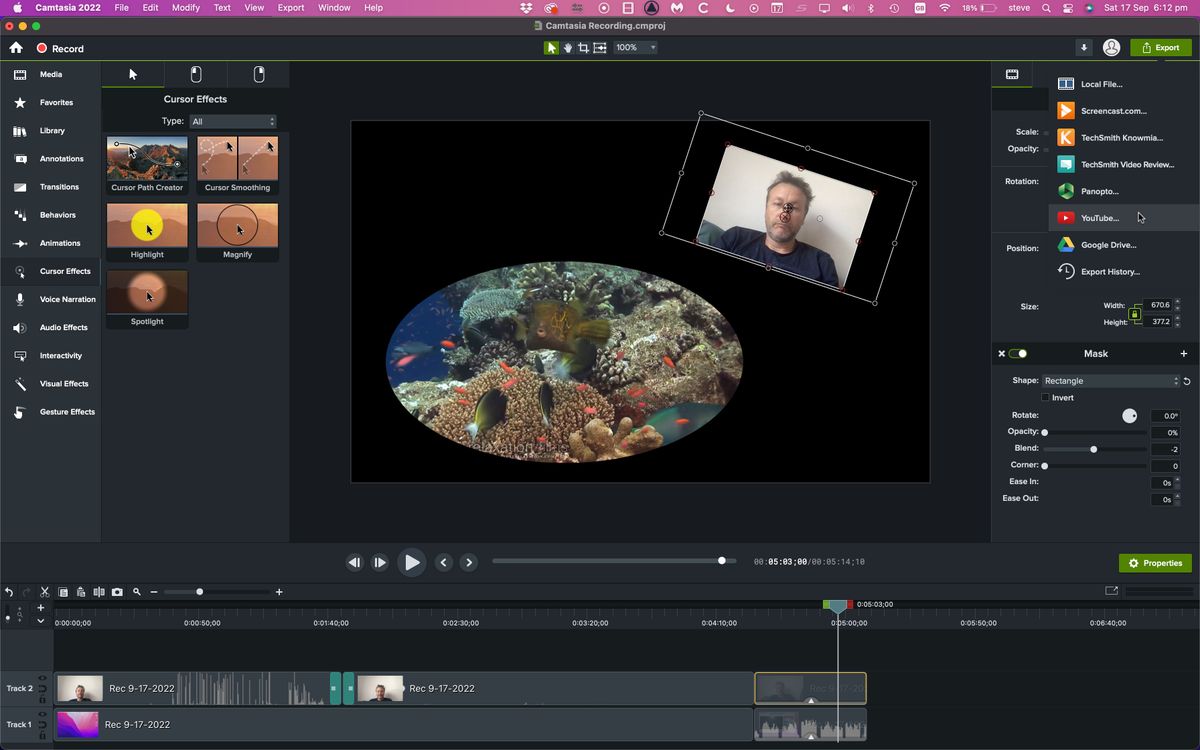Open the Window menu in the menu bar
The width and height of the screenshot is (1200, 750).
click(x=333, y=7)
